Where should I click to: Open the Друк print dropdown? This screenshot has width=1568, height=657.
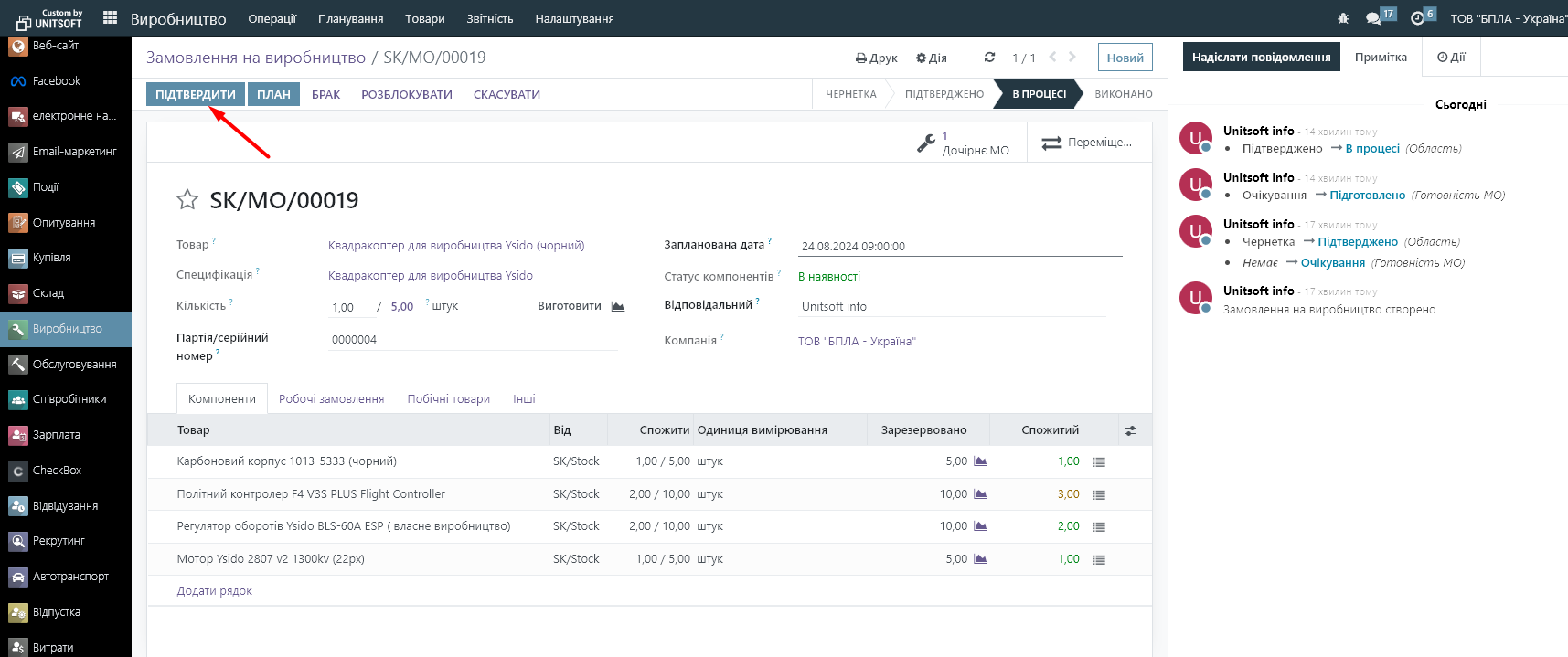[x=876, y=58]
